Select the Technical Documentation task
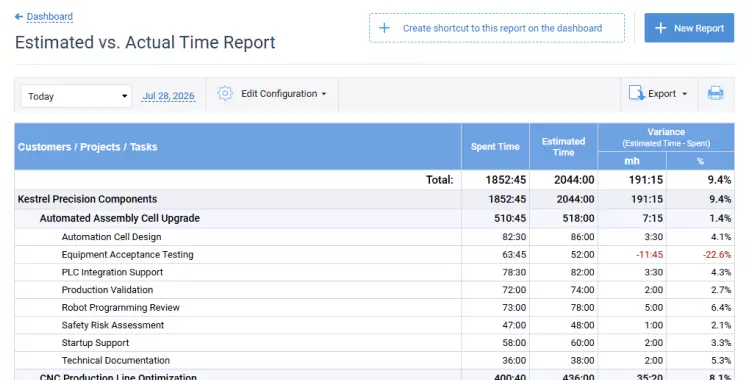Viewport: 750px width, 380px height. tap(374, 360)
